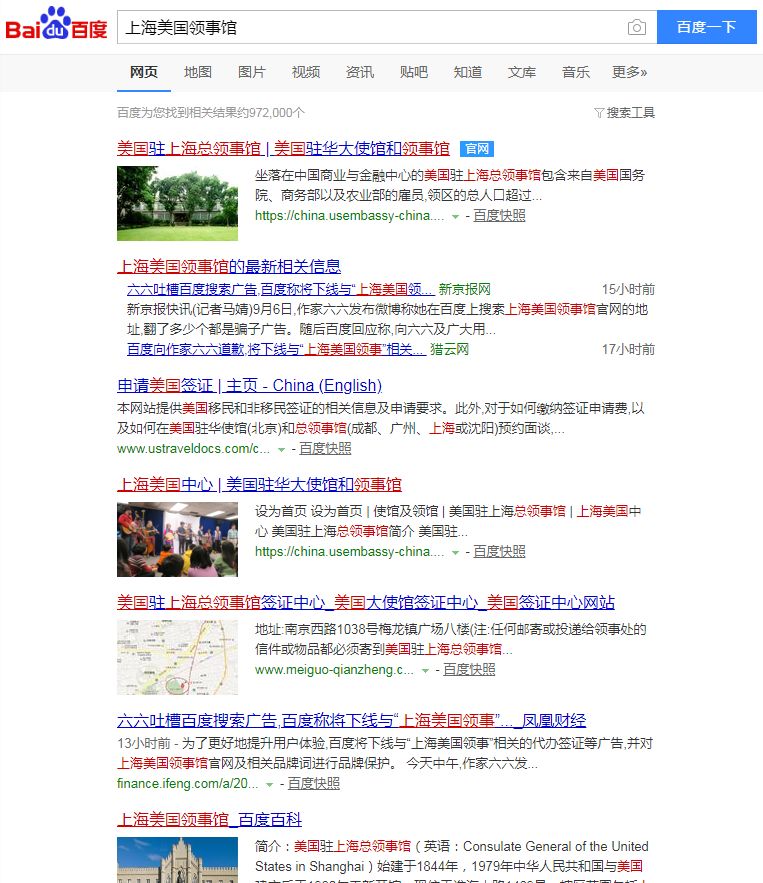Open the 音乐 tab
The width and height of the screenshot is (763, 883).
click(576, 72)
